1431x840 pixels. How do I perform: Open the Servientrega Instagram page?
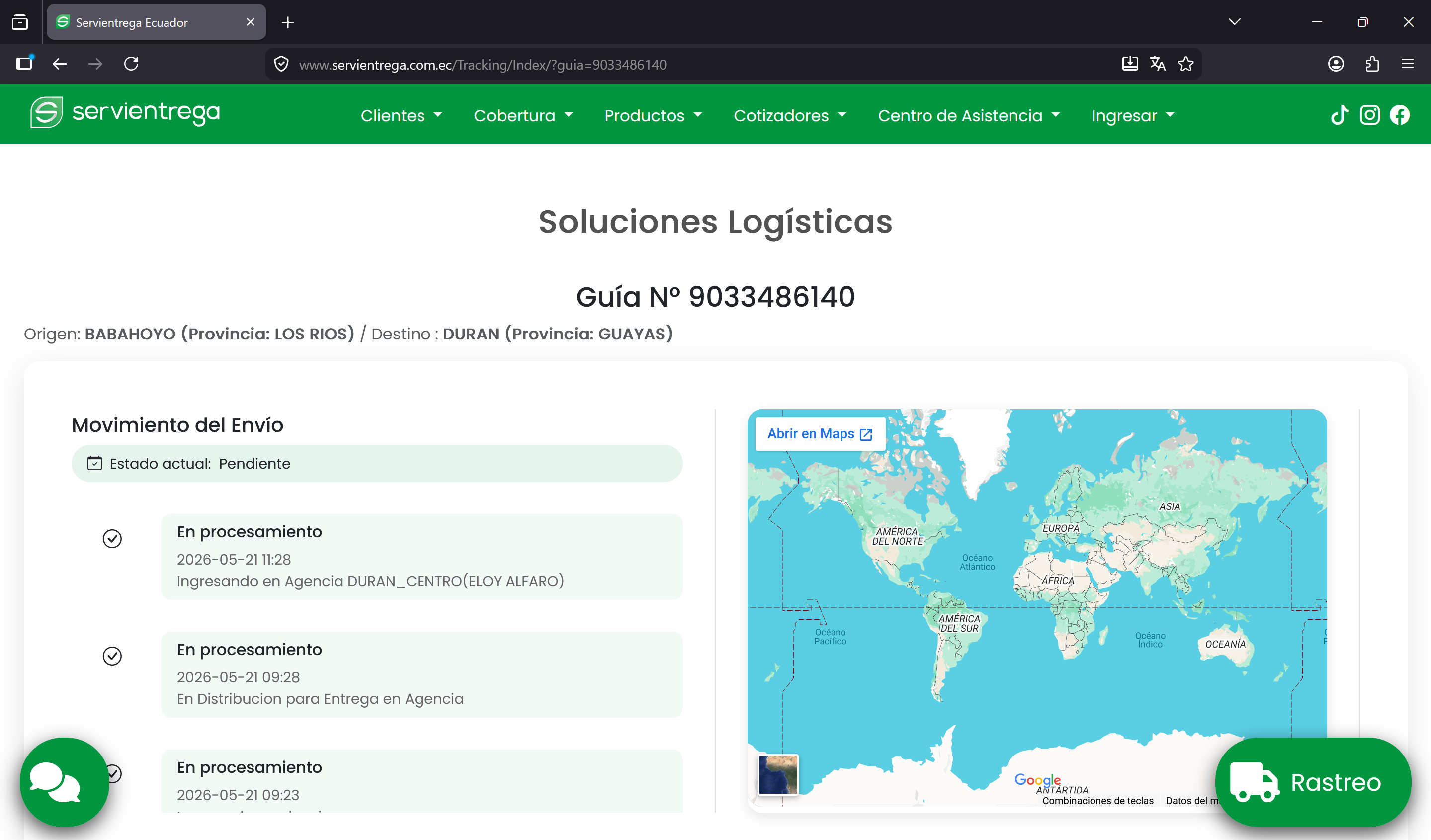pos(1369,115)
